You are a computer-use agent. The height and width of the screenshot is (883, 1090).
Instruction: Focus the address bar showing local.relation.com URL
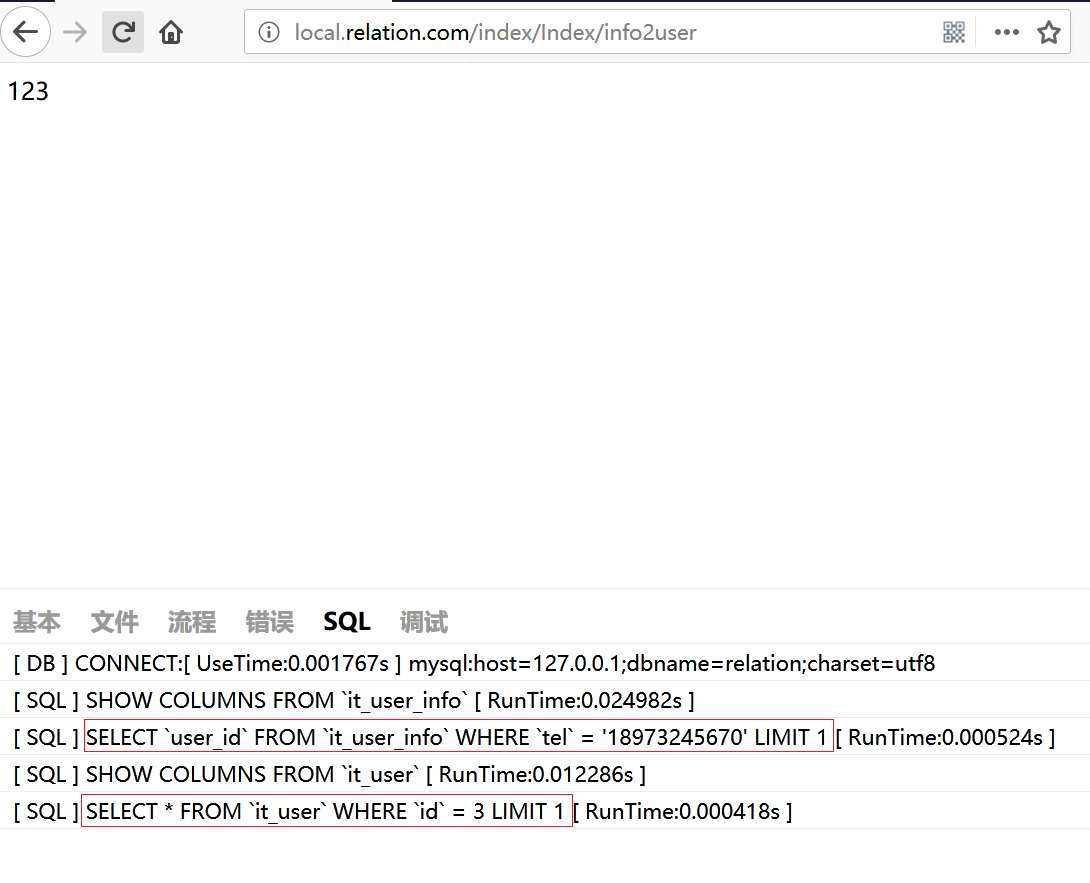click(x=600, y=33)
